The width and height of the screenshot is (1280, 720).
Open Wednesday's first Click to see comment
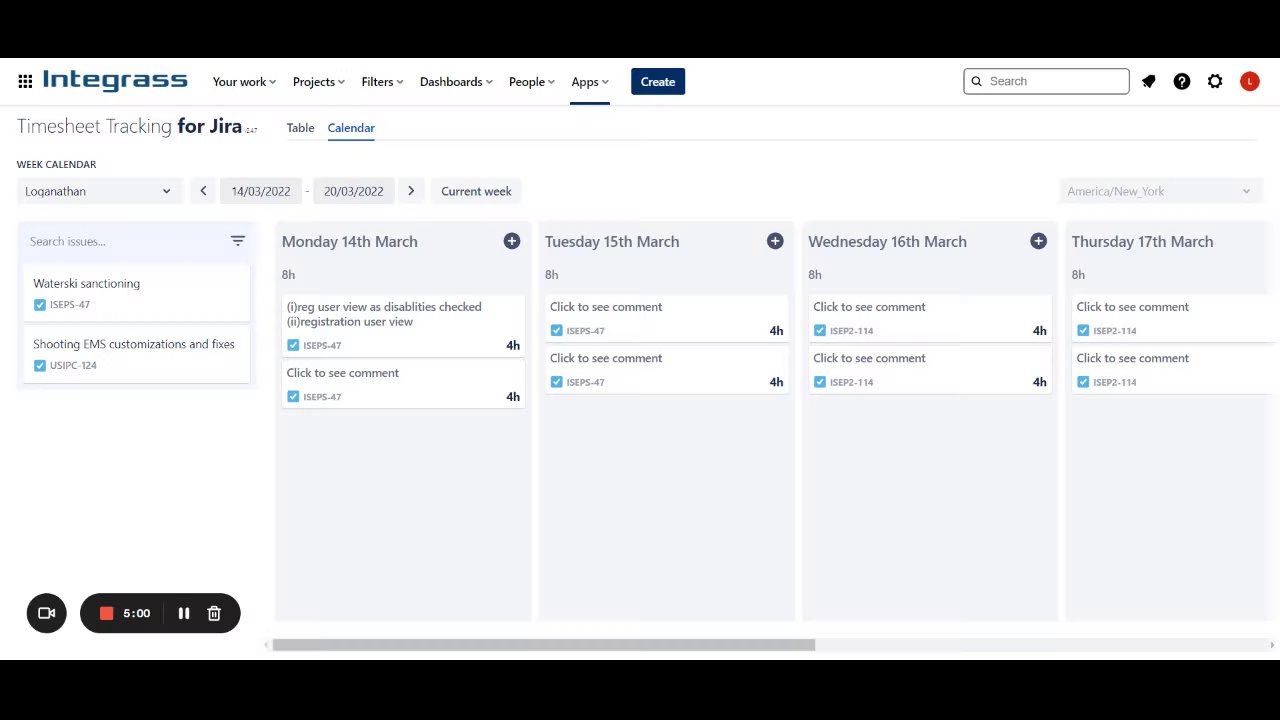click(x=869, y=307)
